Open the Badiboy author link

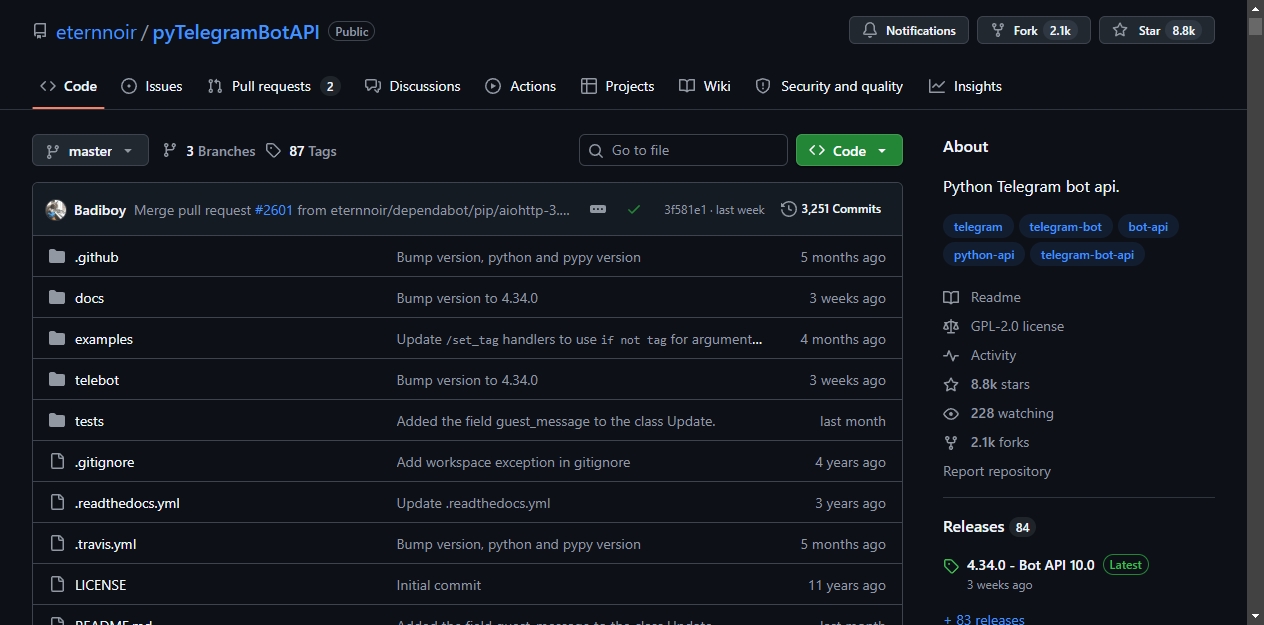pyautogui.click(x=100, y=210)
